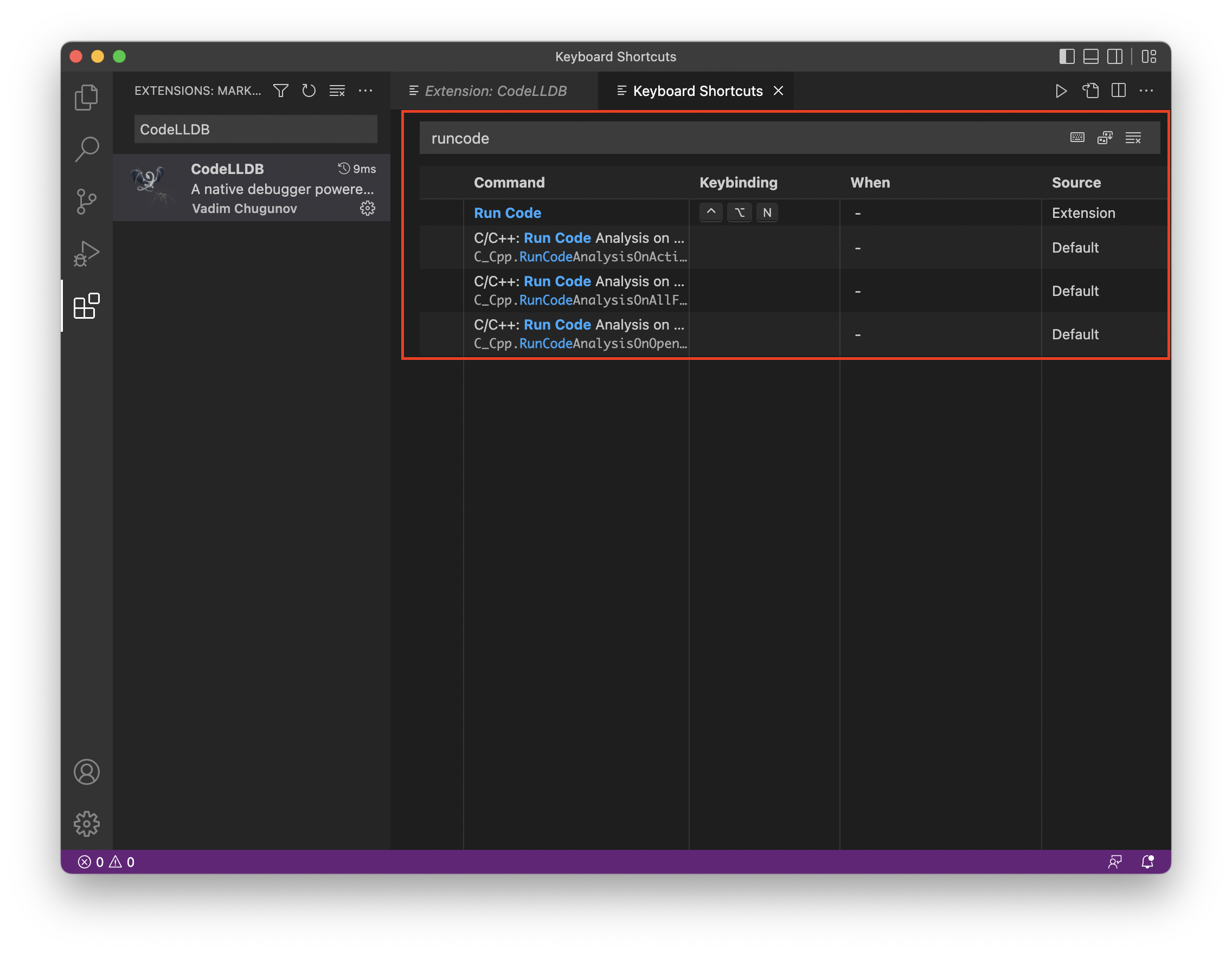Open the Accounts menu icon

[86, 772]
